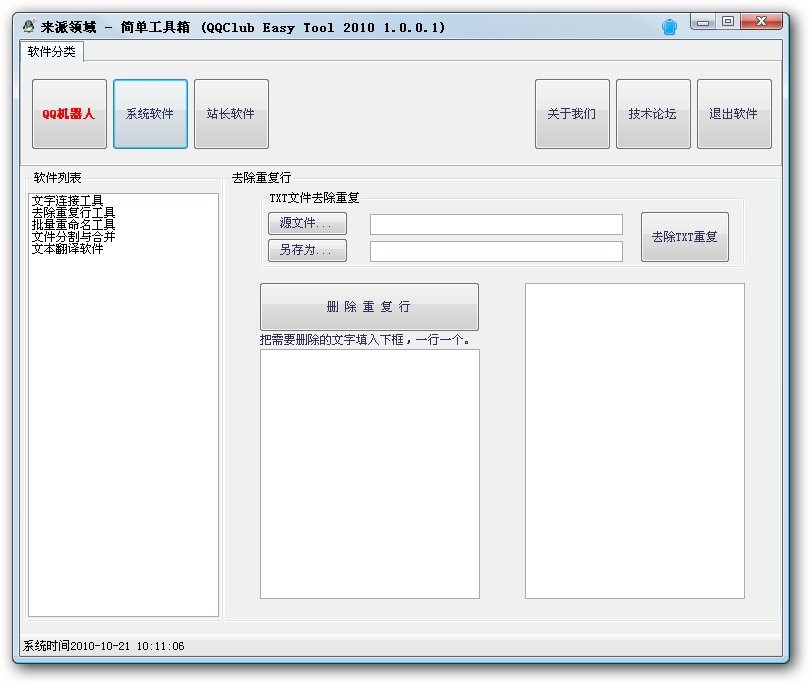Select 去除重复行工具 in software list

click(x=71, y=211)
